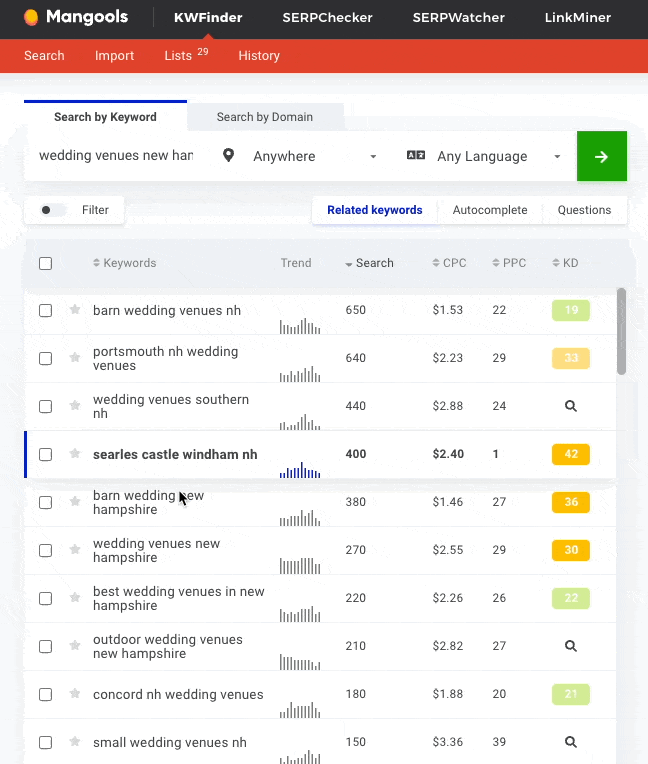Star the 'searles castle windham nh' keyword

click(75, 454)
